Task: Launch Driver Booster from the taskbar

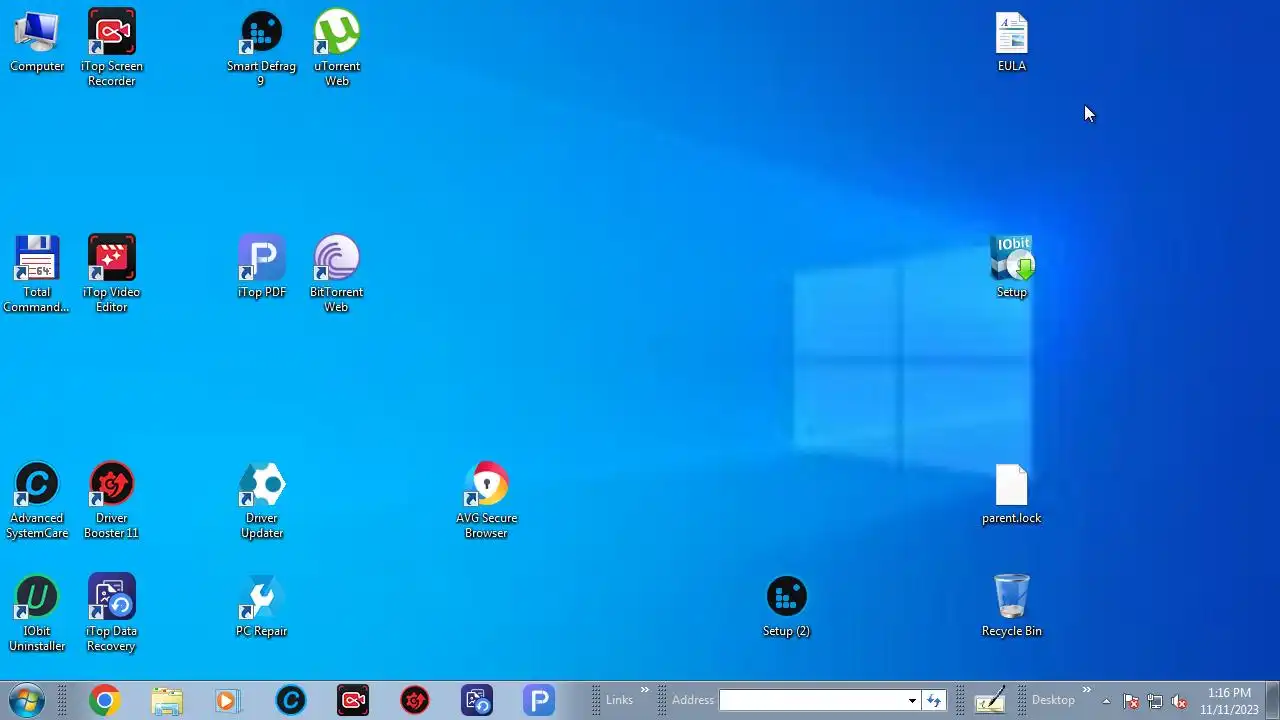Action: click(x=415, y=700)
